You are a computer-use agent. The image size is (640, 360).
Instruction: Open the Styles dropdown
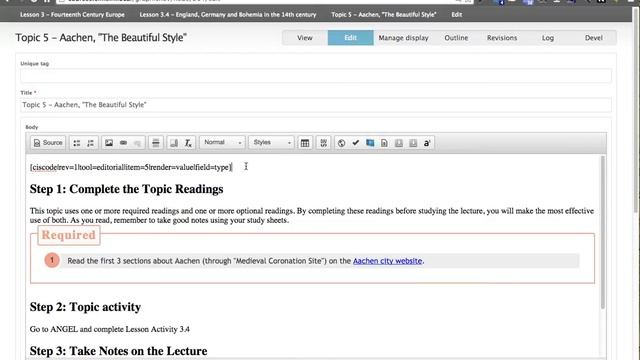click(x=271, y=142)
